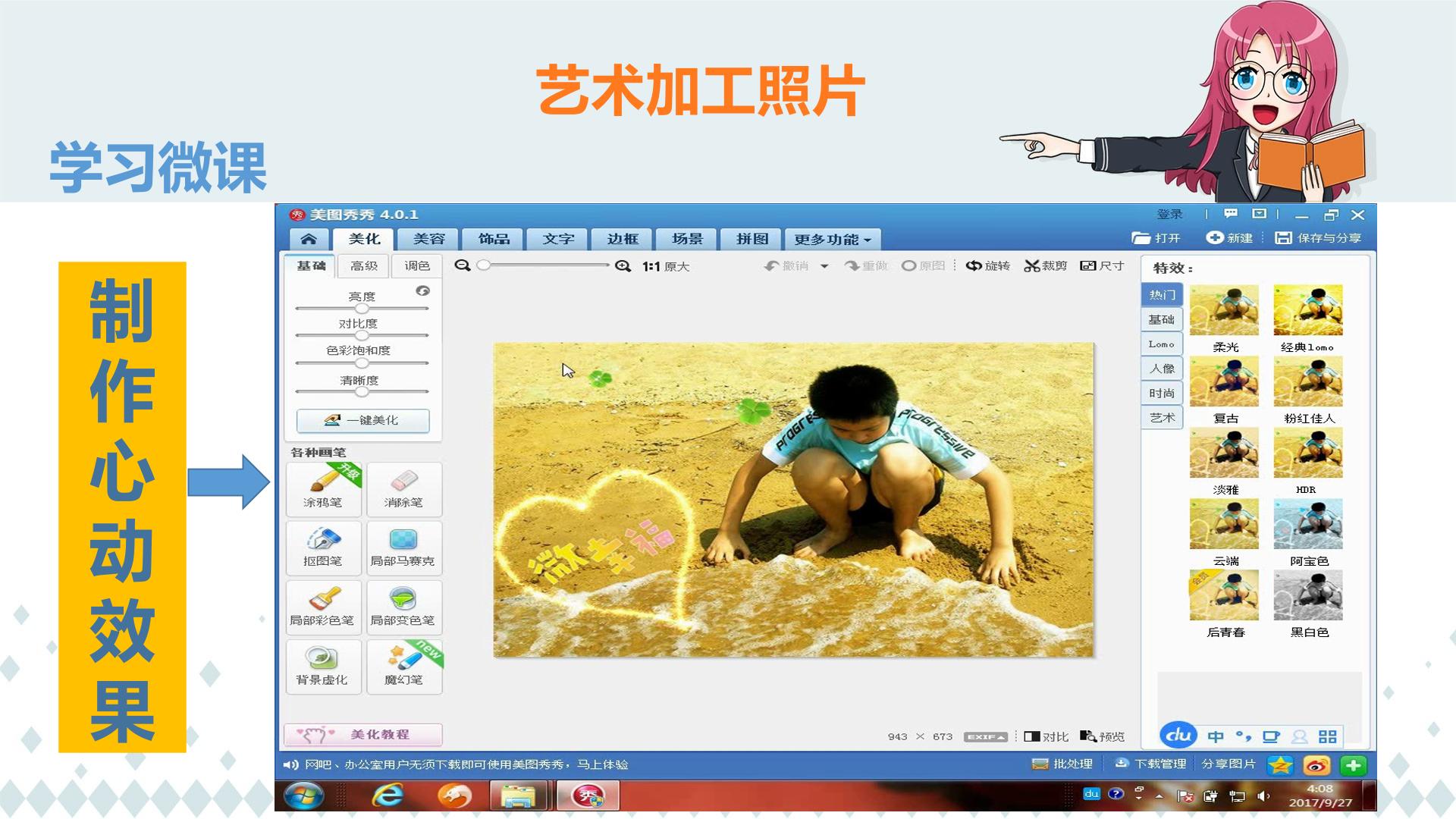Click the 裁剪 crop tool

[x=1046, y=265]
